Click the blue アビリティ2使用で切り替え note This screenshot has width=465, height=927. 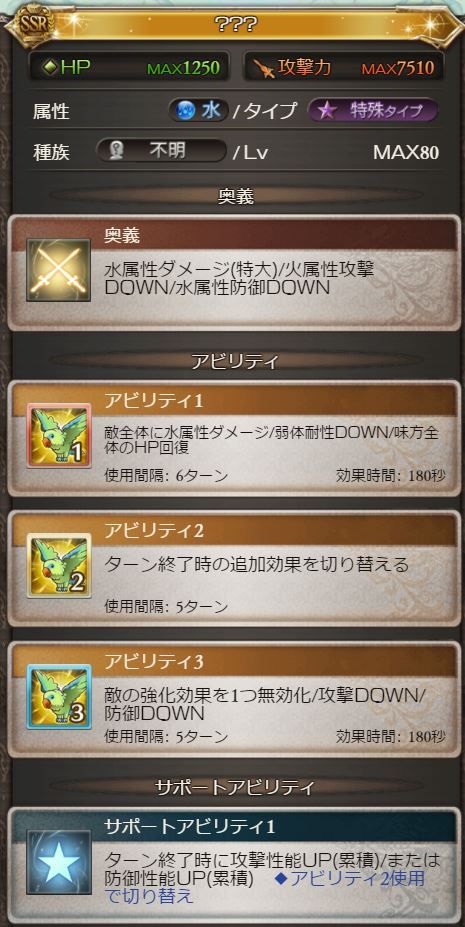[x=265, y=886]
